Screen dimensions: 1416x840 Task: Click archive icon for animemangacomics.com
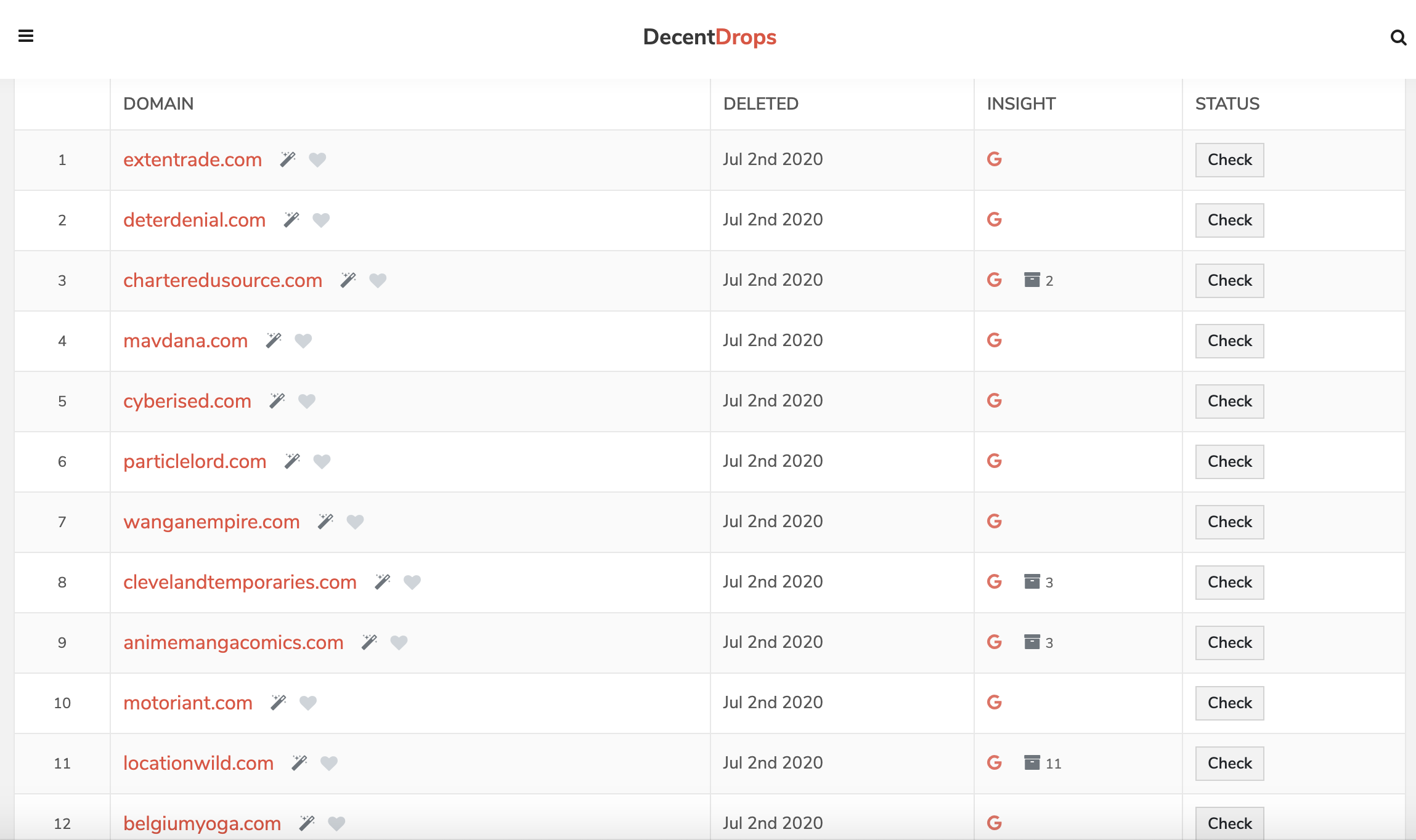click(x=1032, y=642)
